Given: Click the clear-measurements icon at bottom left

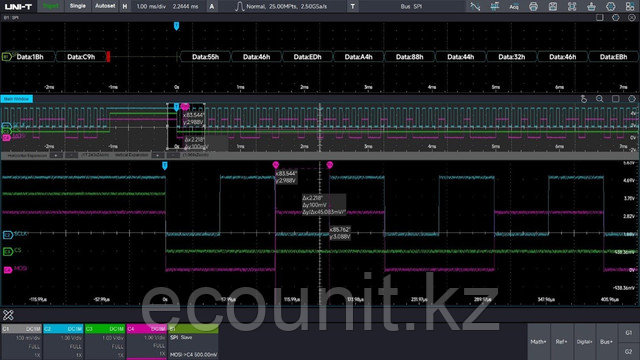Looking at the screenshot, I should (x=8, y=315).
